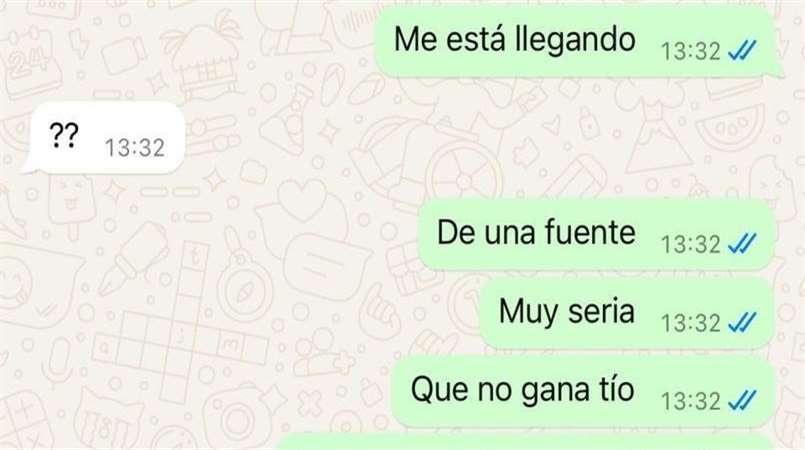This screenshot has height=450, width=805.
Task: Click the watermelon slice doodle on the wallpaper
Action: pos(730,127)
